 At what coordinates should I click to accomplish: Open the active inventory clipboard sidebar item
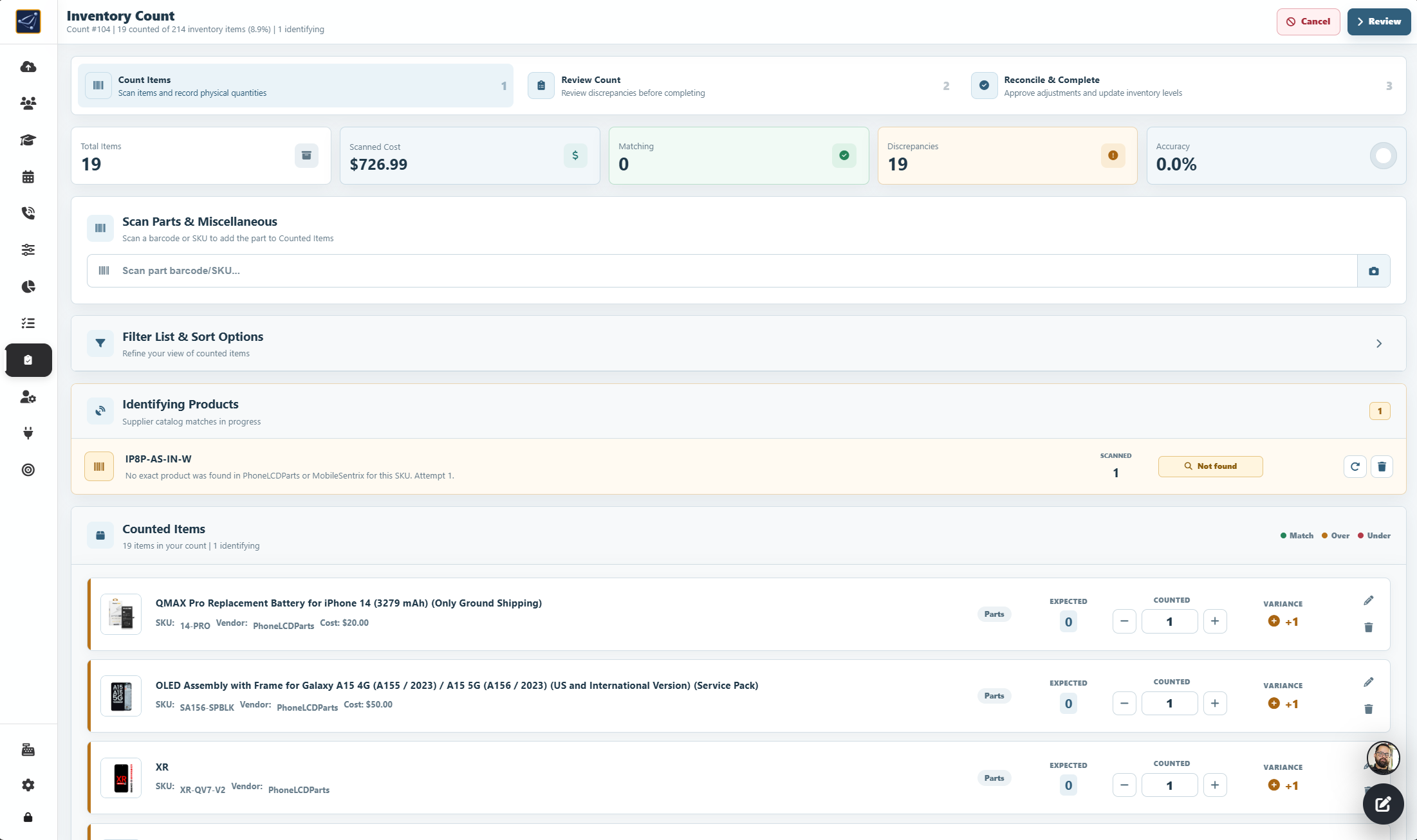[28, 360]
